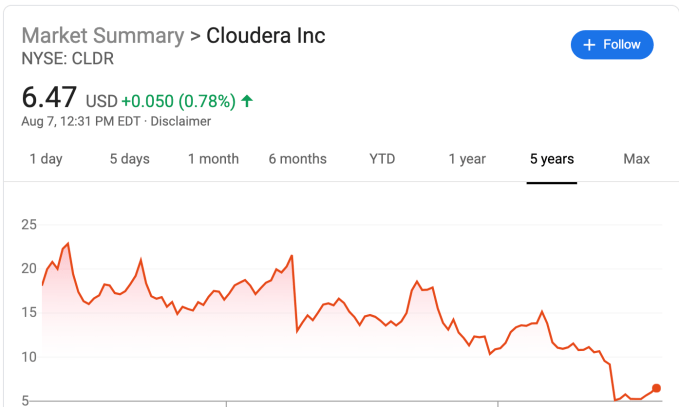679x407 pixels.
Task: Click the 15 label on y-axis
Action: click(x=29, y=312)
